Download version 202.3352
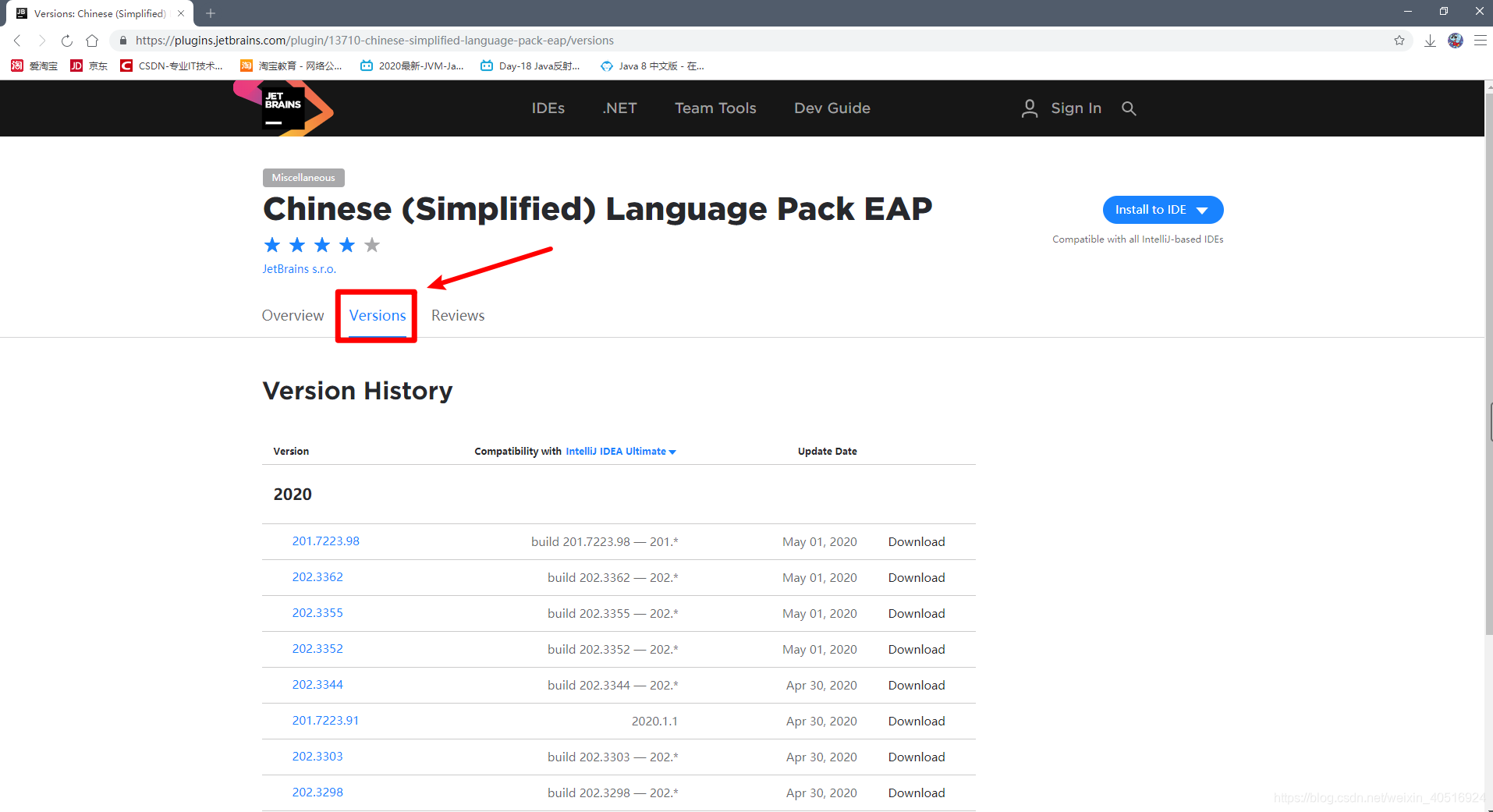Screen dimensions: 1493x812 point(917,650)
